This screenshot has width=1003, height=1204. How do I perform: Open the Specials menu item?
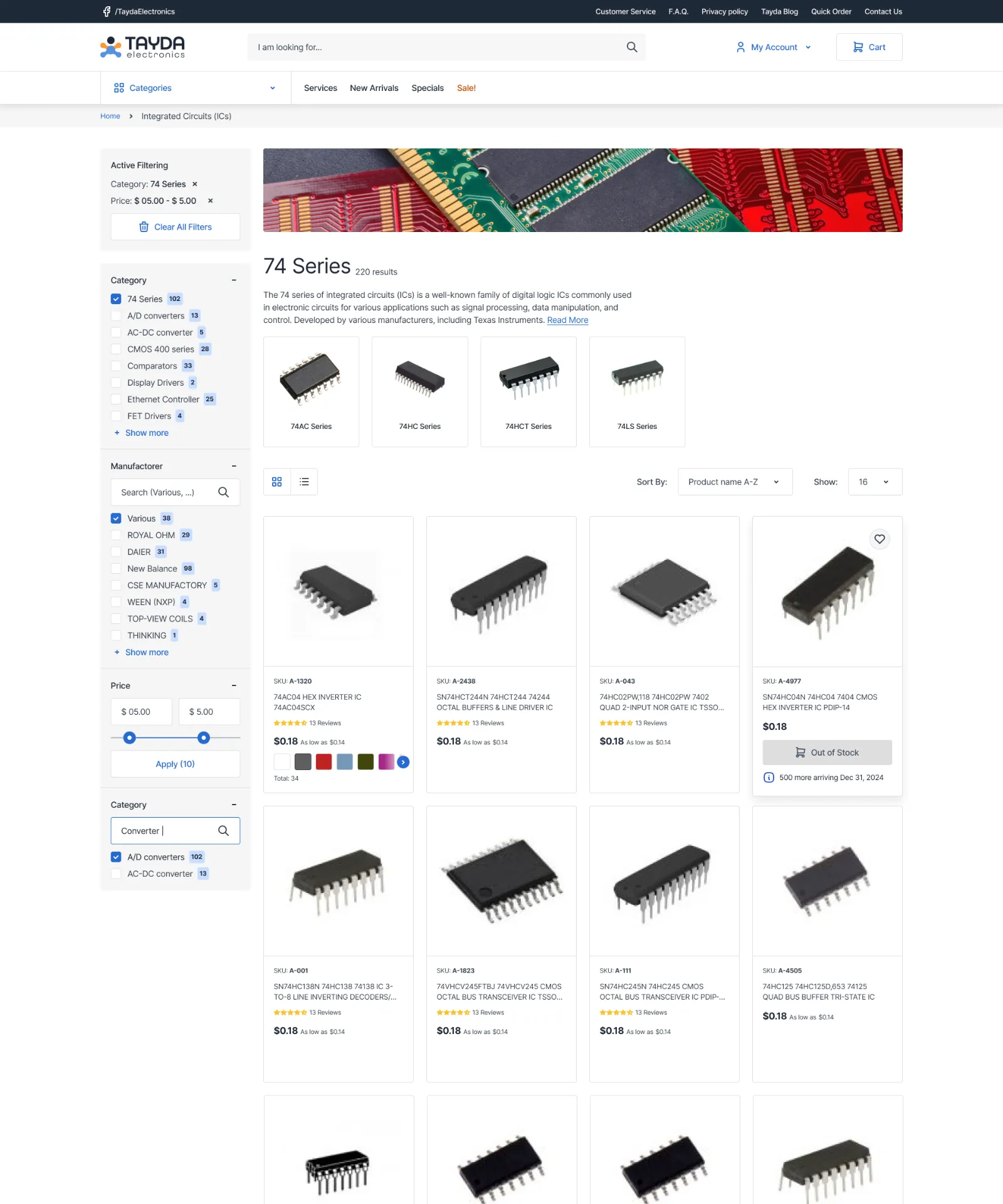[428, 88]
